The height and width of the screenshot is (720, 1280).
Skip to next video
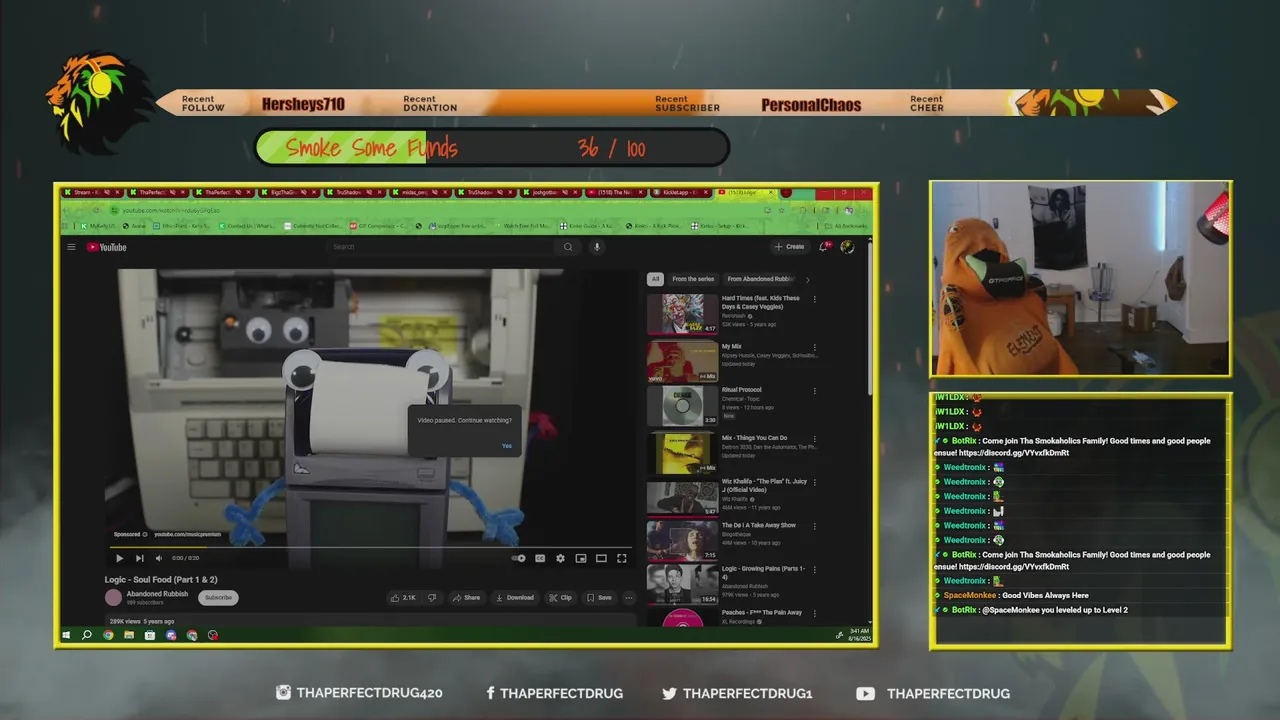[139, 558]
